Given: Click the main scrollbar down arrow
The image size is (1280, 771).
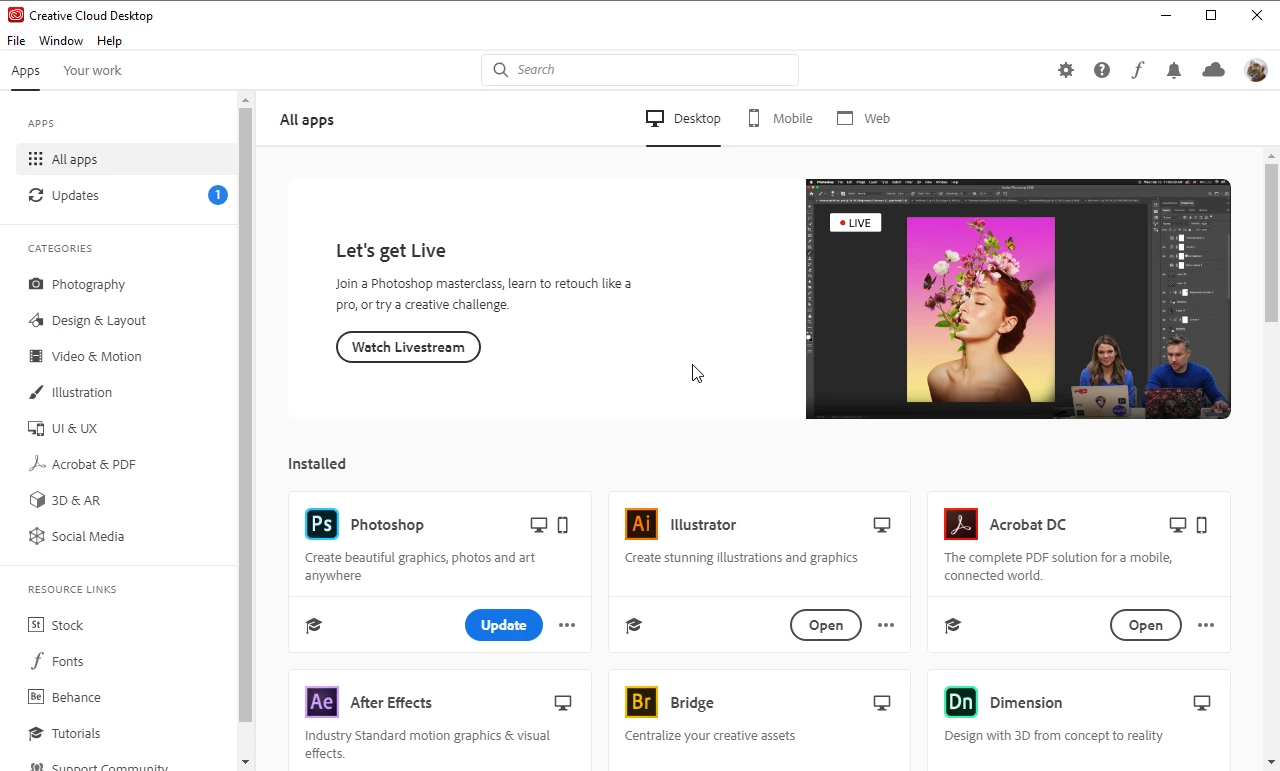Looking at the screenshot, I should pos(1272,762).
